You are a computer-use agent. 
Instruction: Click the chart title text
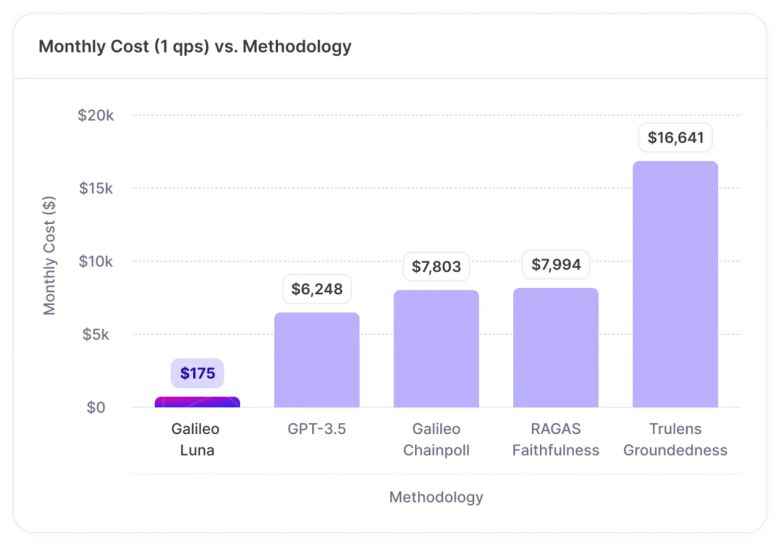195,46
